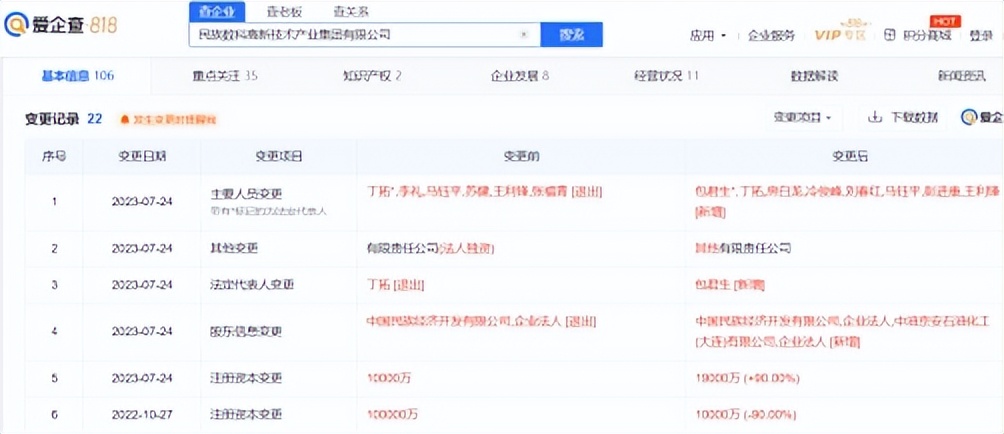Open the 企业服务 link
1004x434 pixels.
click(x=772, y=36)
